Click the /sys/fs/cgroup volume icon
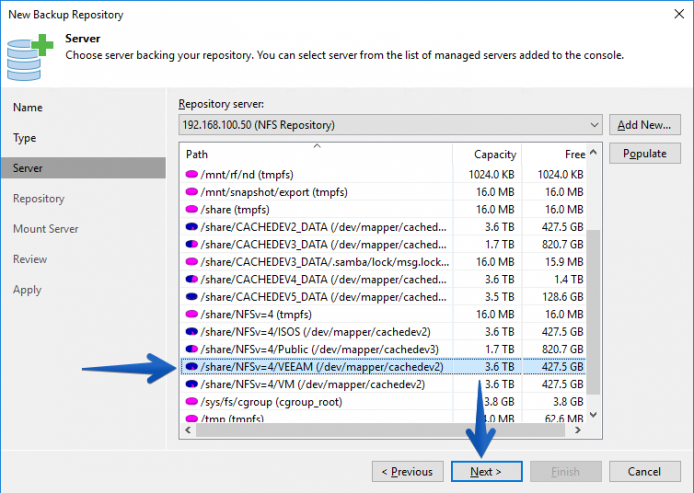Viewport: 694px width, 493px height. point(191,402)
